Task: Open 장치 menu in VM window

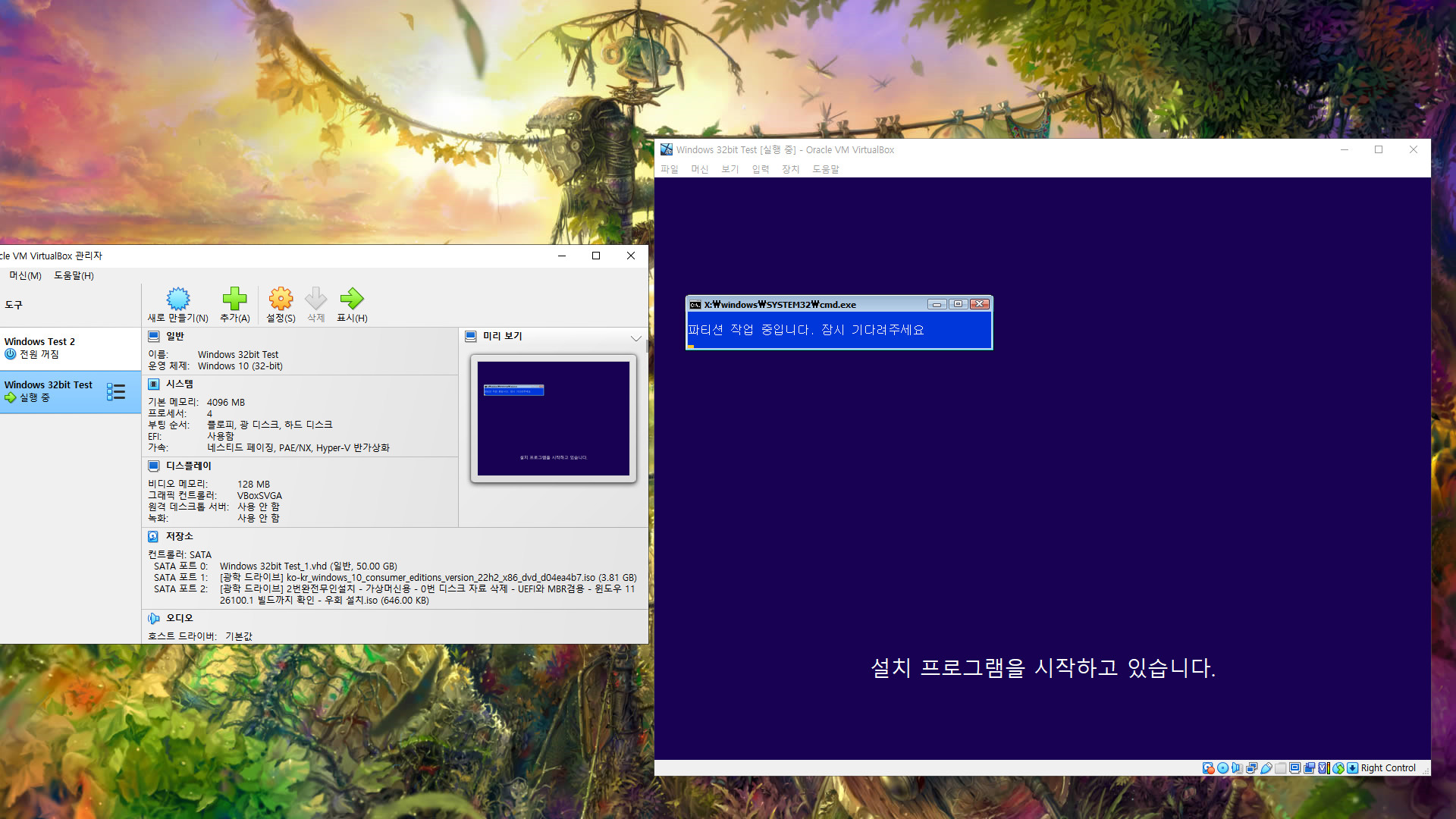Action: 791,169
